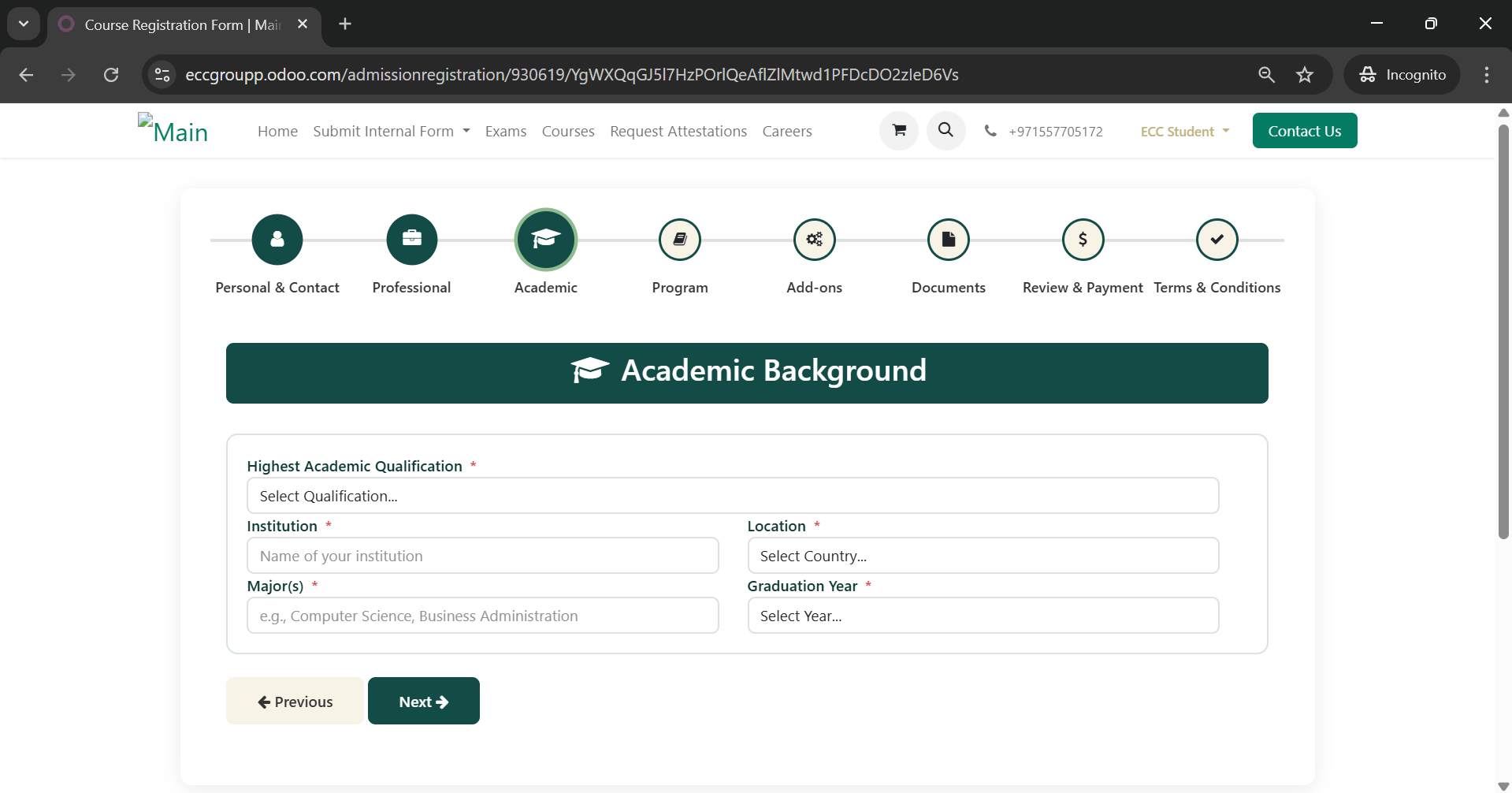The width and height of the screenshot is (1512, 793).
Task: Click the page vertical scrollbar
Action: pyautogui.click(x=1503, y=331)
